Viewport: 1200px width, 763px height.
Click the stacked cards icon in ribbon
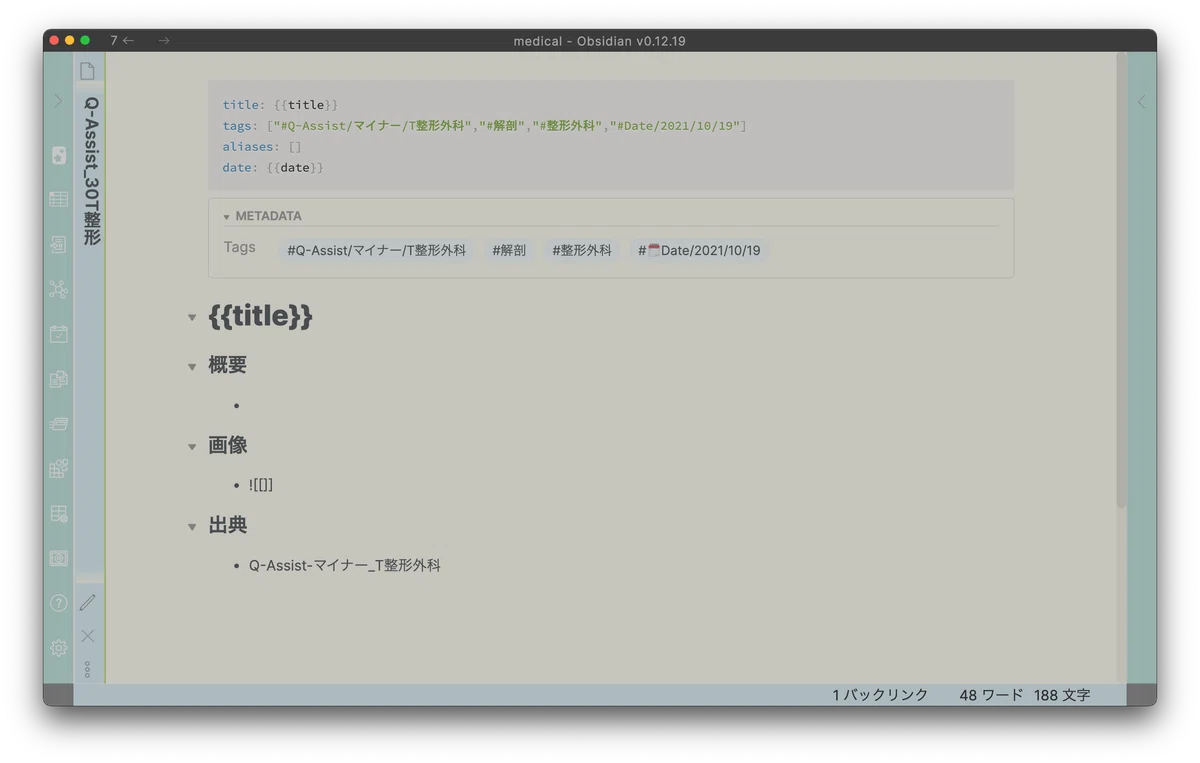[59, 424]
